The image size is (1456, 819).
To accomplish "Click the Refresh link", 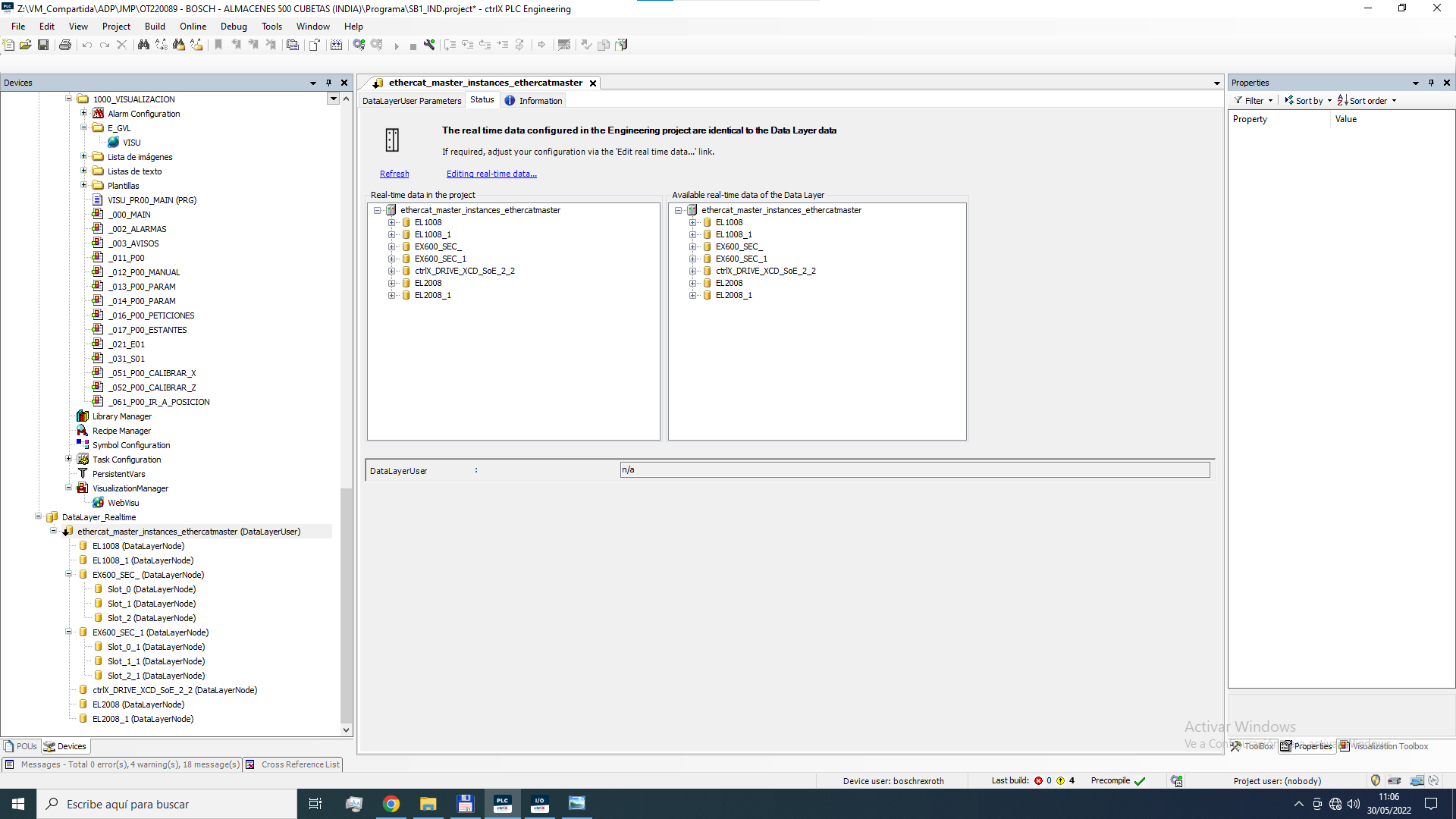I will click(x=394, y=174).
